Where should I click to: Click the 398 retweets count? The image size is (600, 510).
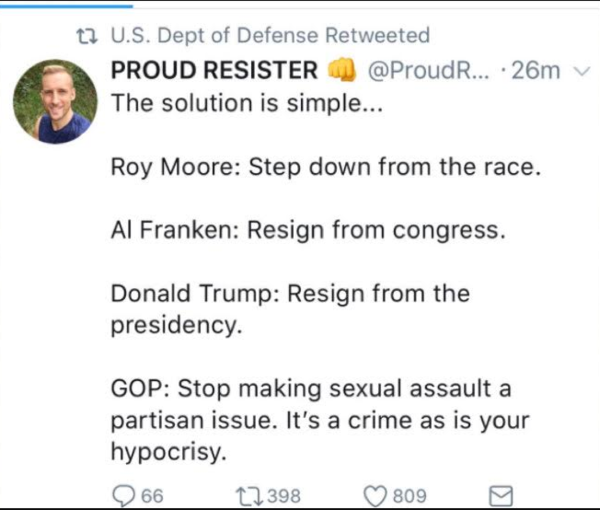[x=284, y=495]
